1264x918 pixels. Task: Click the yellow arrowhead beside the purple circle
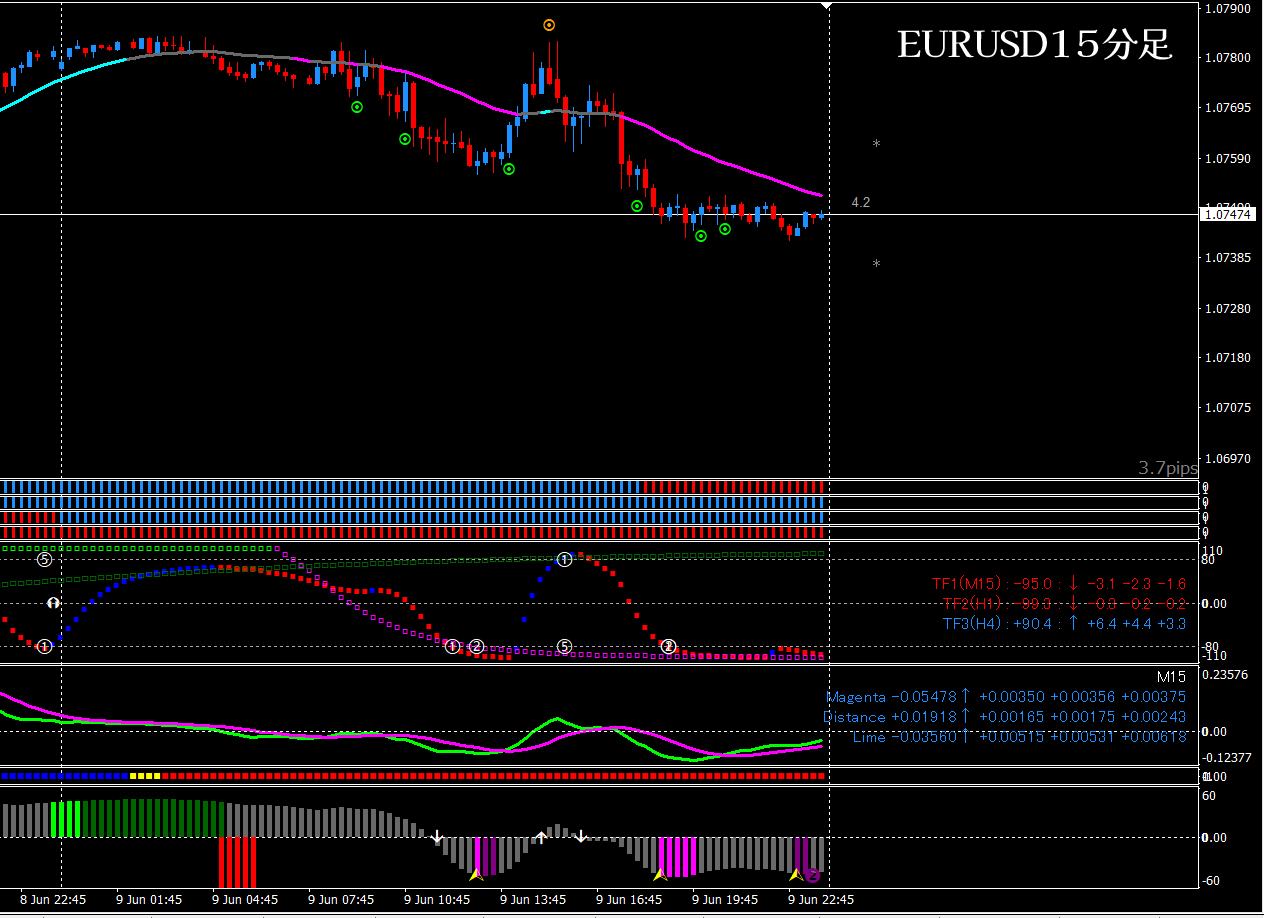795,875
